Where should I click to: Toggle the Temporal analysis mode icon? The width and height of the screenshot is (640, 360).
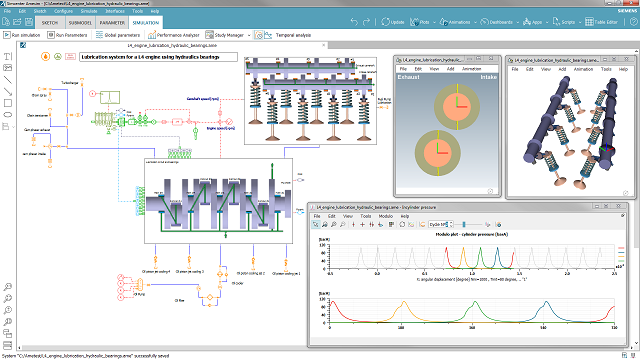point(258,35)
